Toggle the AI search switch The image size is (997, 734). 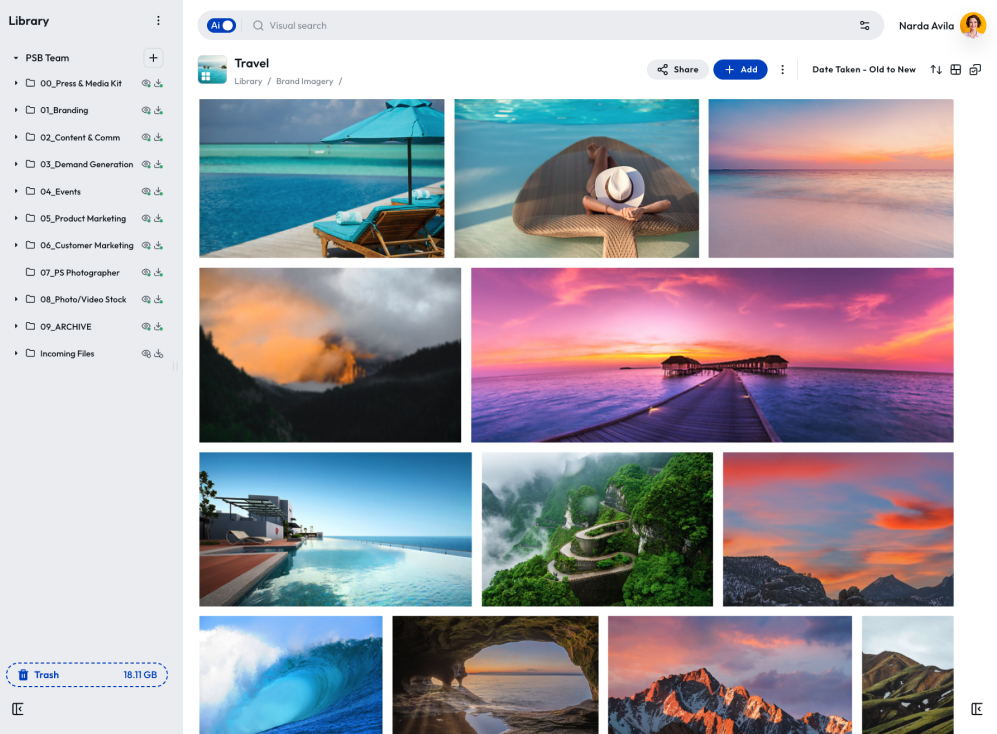221,25
